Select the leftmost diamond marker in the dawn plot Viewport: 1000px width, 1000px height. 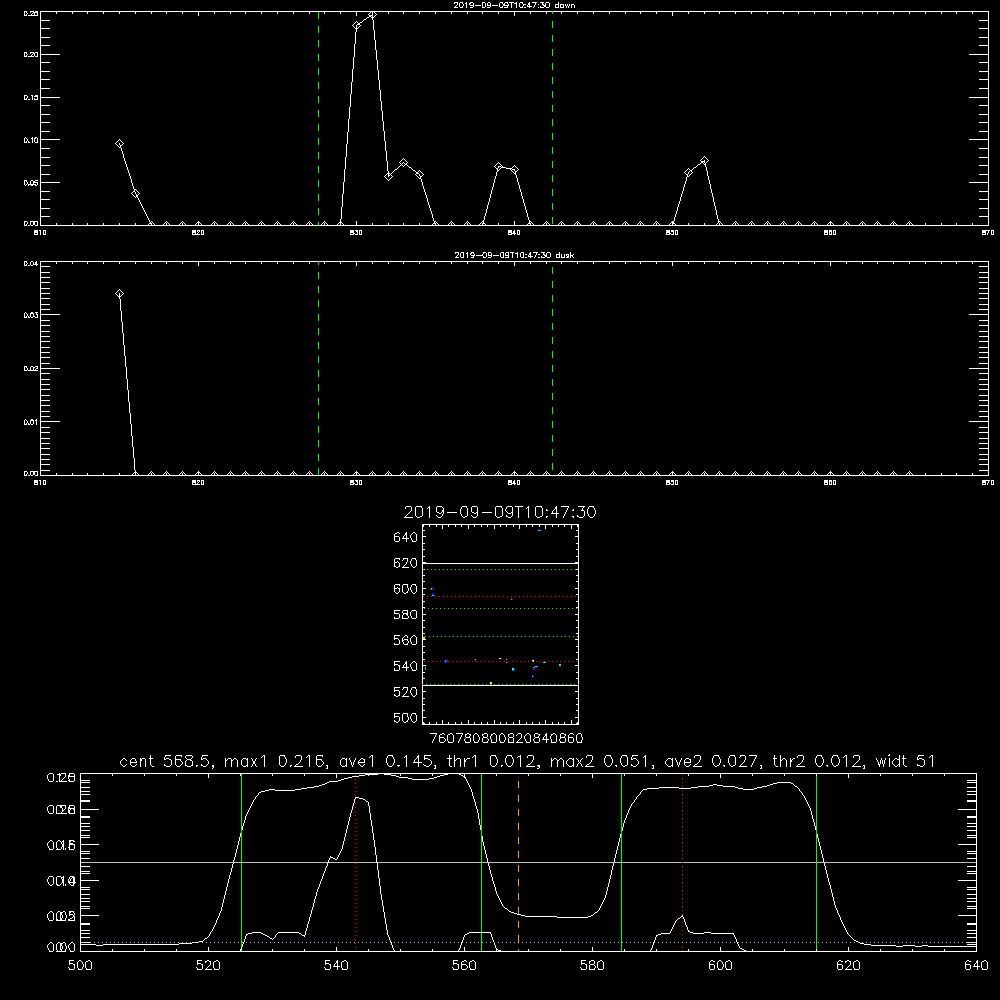click(x=119, y=144)
